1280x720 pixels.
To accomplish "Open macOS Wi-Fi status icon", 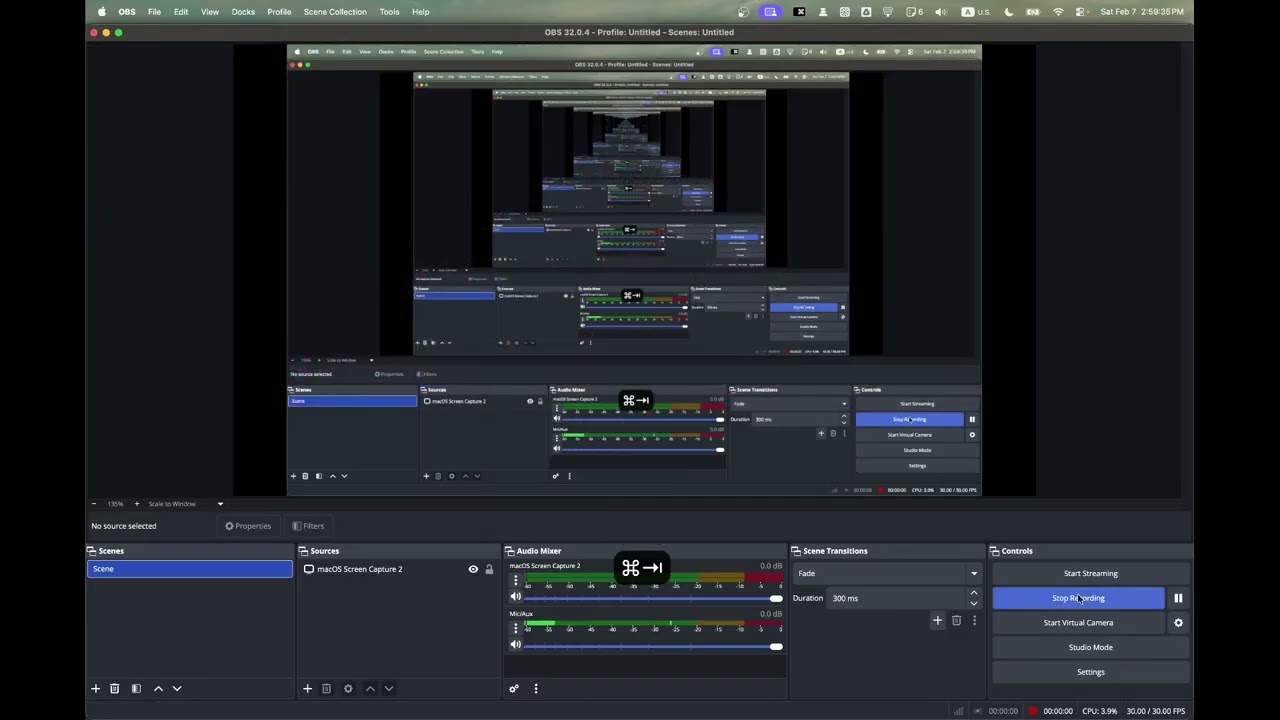I will [x=1058, y=12].
